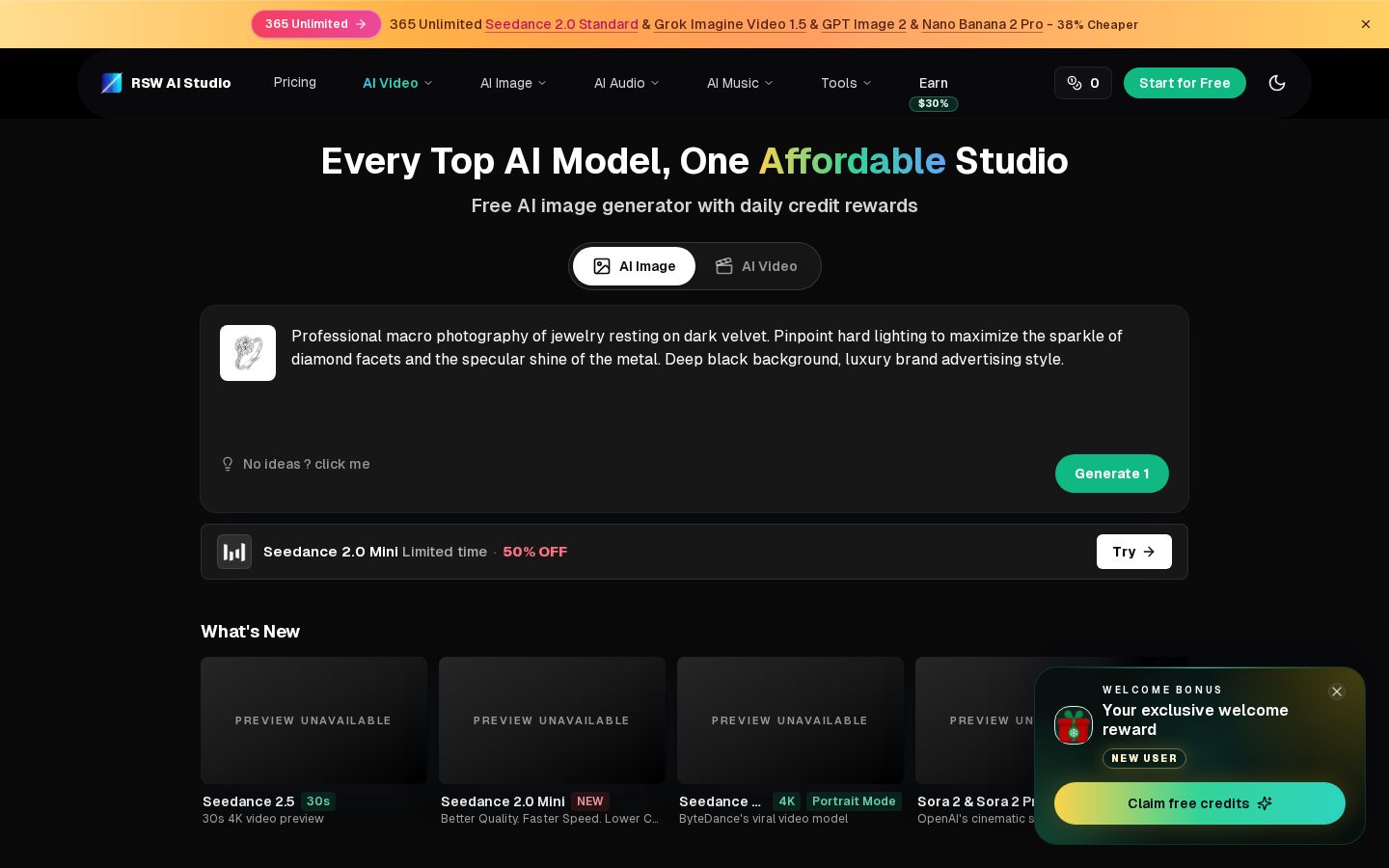
Task: Expand the AI Image navigation dropdown
Action: click(x=513, y=83)
